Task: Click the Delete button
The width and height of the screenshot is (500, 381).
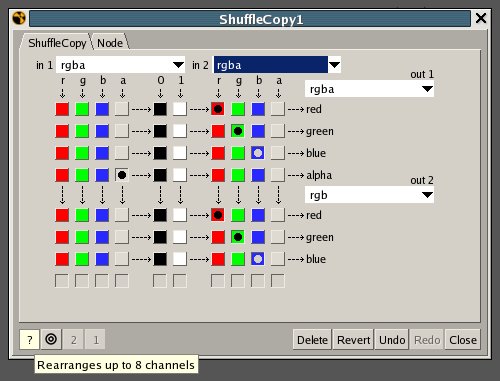Action: [x=312, y=339]
